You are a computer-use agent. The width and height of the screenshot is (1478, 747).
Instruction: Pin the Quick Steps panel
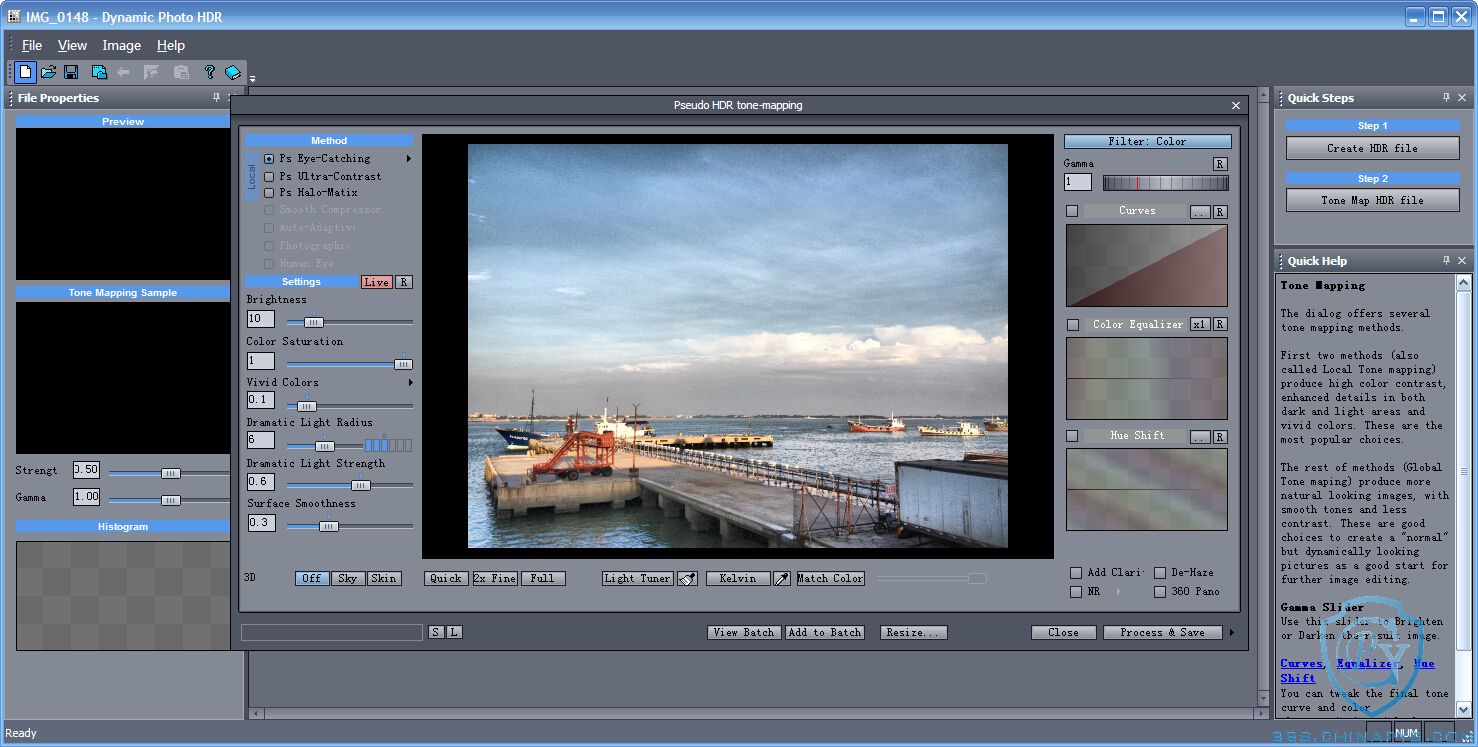coord(1446,97)
